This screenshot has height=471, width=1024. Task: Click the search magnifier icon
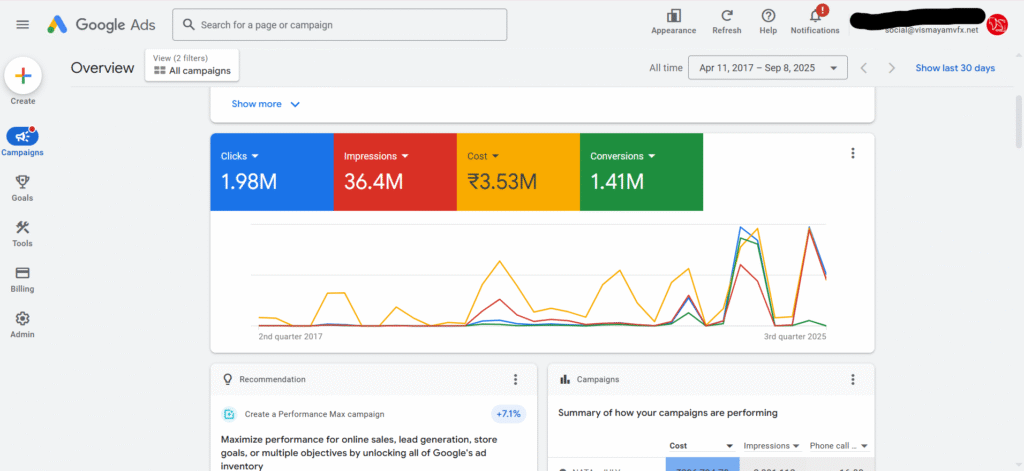(x=189, y=25)
